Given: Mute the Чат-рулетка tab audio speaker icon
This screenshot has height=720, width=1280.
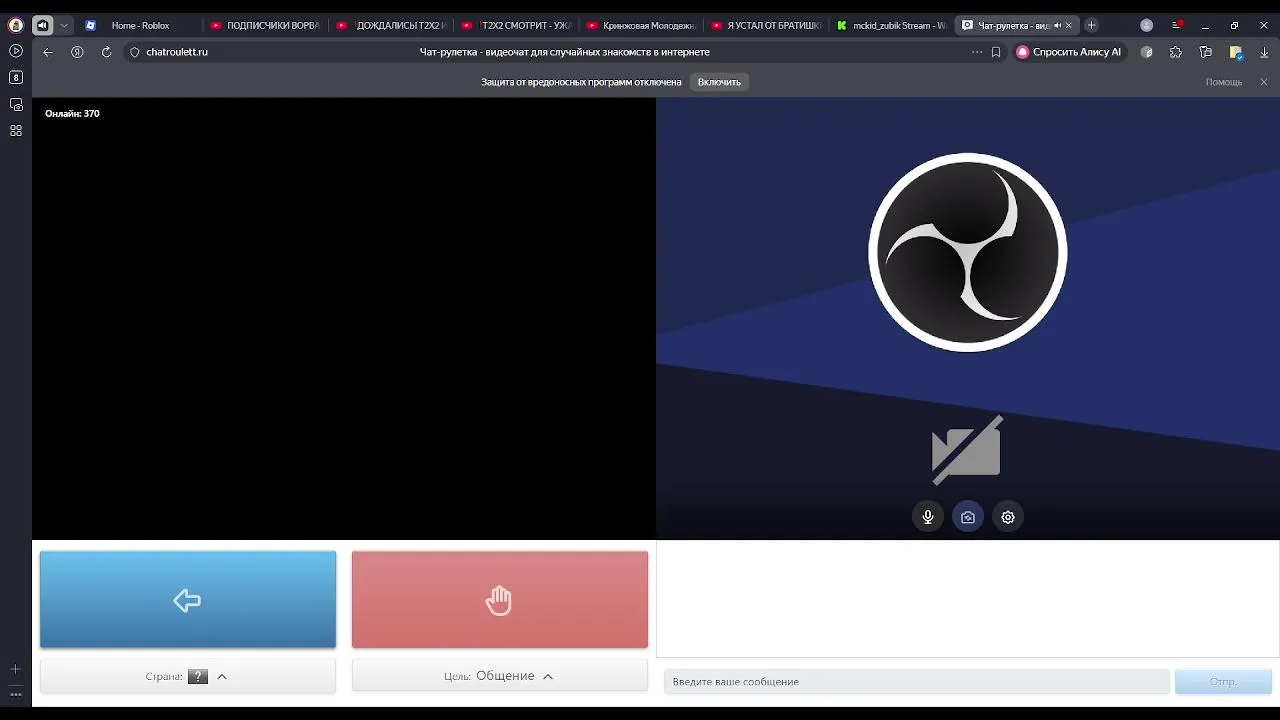Looking at the screenshot, I should click(1057, 25).
